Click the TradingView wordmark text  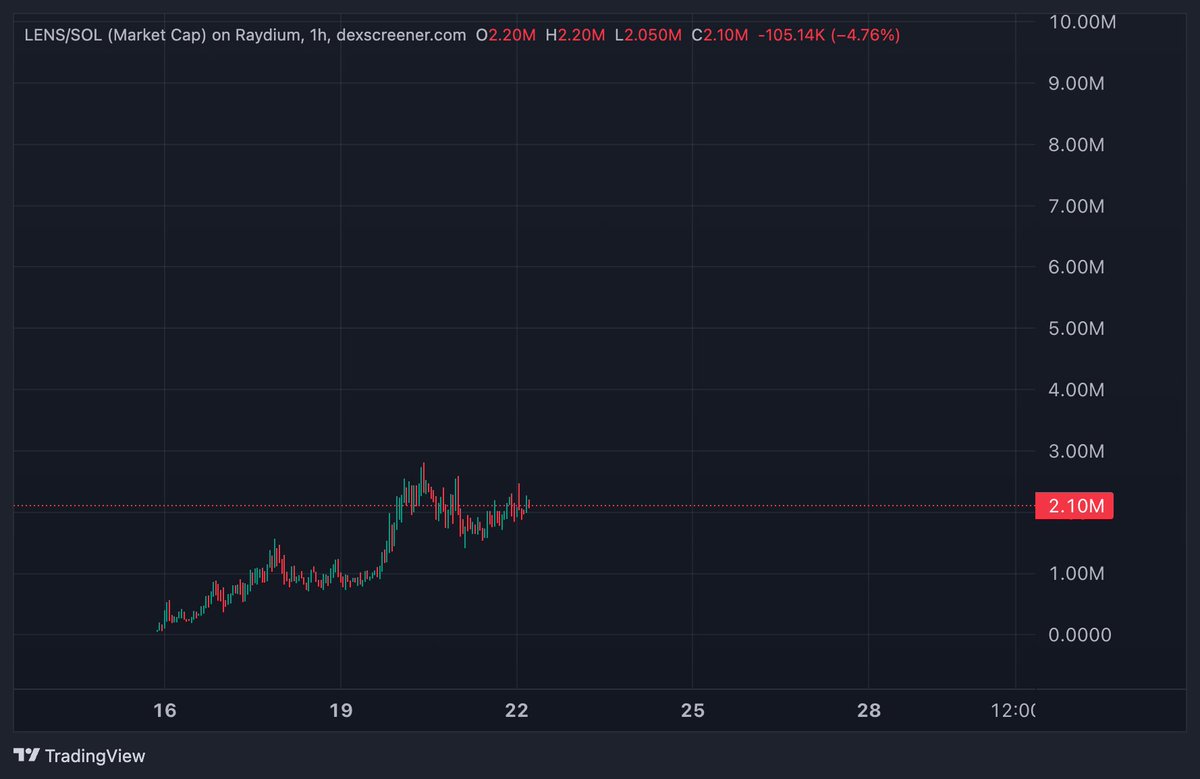(x=95, y=756)
